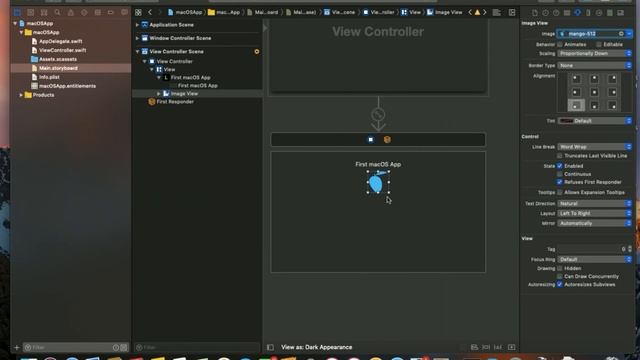Open the Debug navigator icon
The image size is (640, 360).
(98, 13)
